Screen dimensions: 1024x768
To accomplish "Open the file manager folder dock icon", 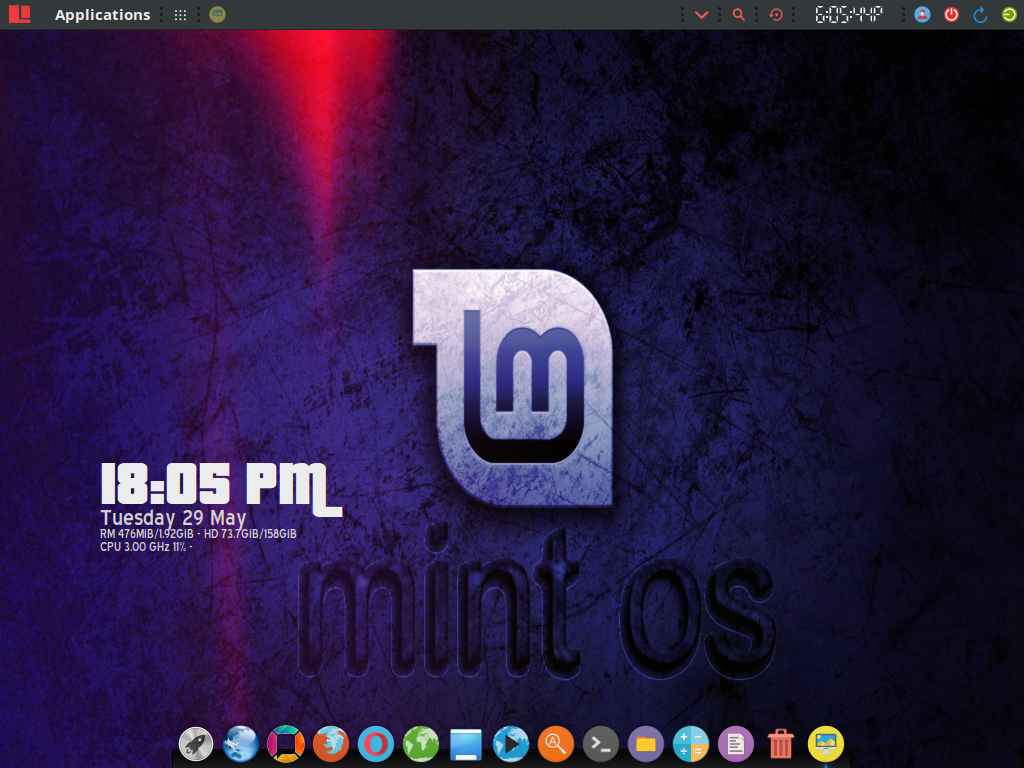I will click(x=646, y=744).
